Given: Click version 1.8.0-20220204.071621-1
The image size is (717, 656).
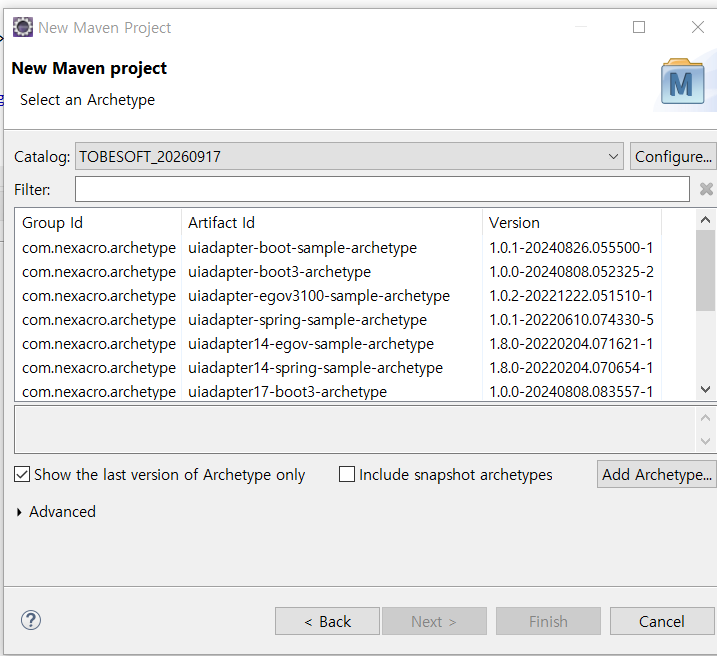Looking at the screenshot, I should tap(571, 344).
